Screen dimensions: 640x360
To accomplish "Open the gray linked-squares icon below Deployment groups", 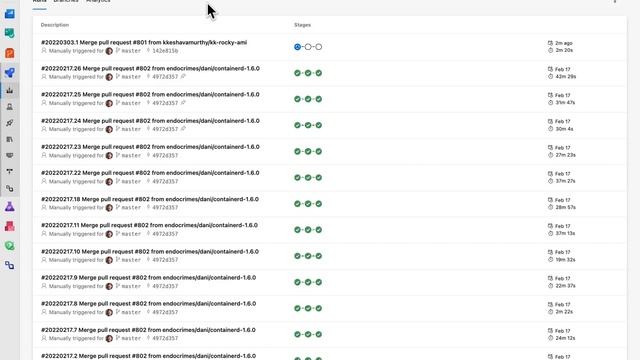I will pos(9,189).
